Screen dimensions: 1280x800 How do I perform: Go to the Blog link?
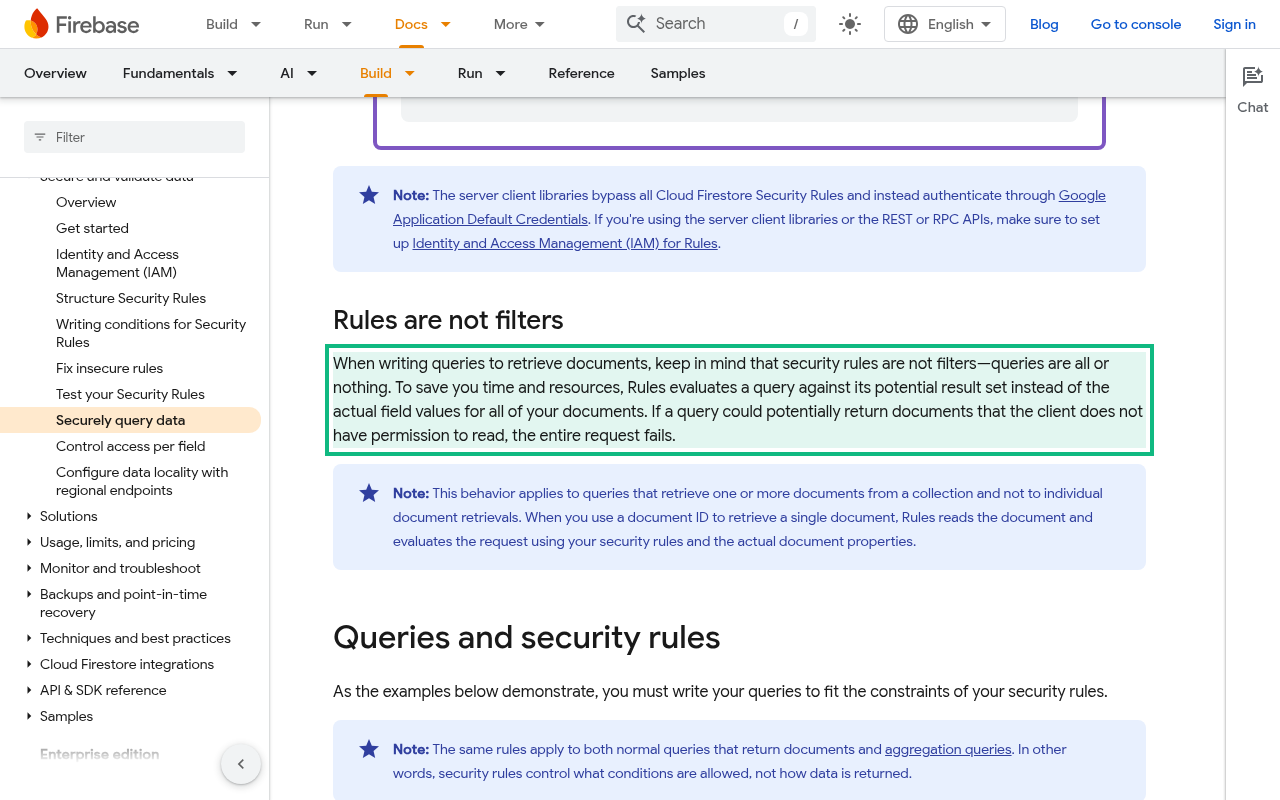point(1044,24)
